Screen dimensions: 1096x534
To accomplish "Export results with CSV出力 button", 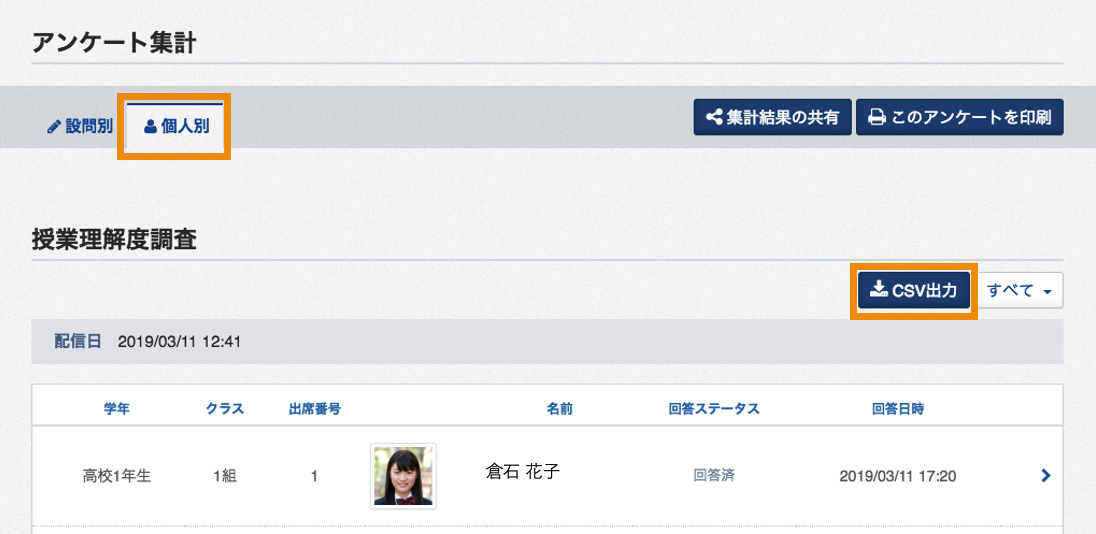I will (x=914, y=290).
